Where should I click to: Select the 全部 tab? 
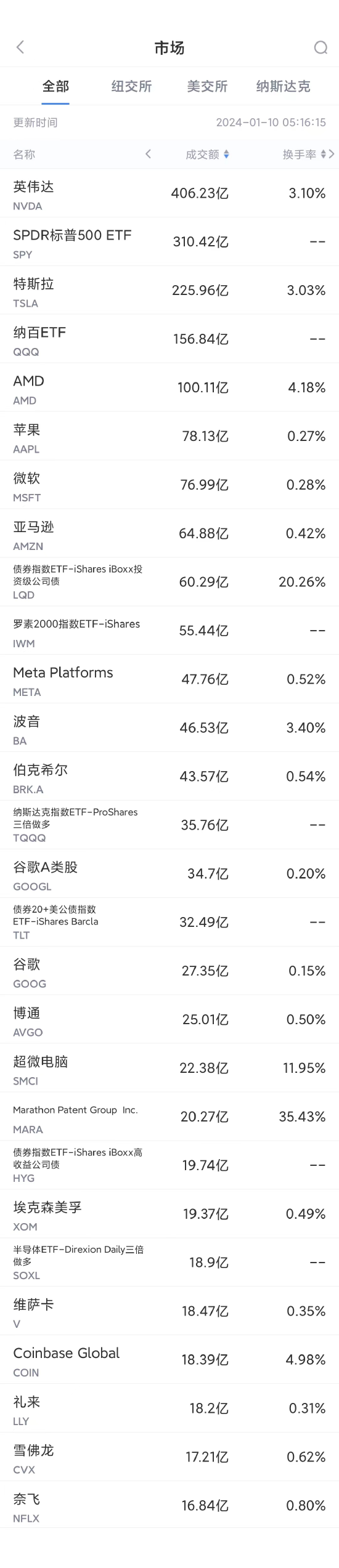[55, 86]
